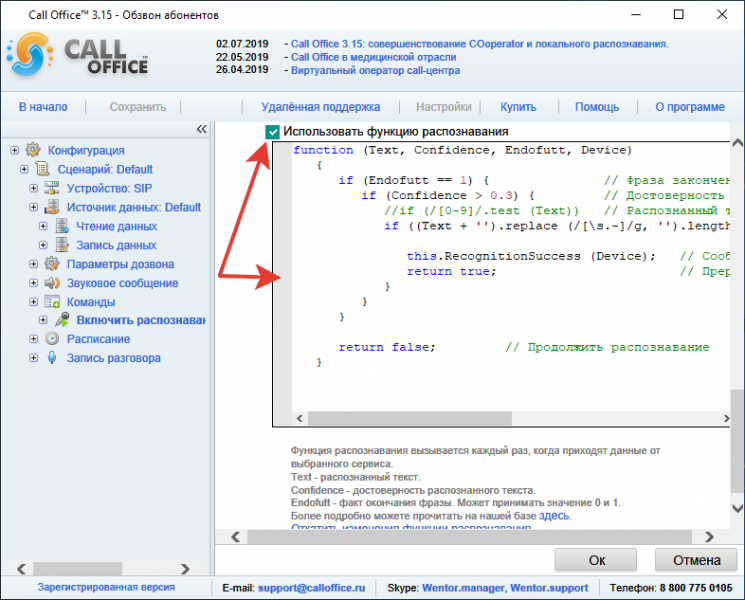Image resolution: width=745 pixels, height=600 pixels.
Task: Click the Запись разговора microphone icon
Action: [x=52, y=358]
